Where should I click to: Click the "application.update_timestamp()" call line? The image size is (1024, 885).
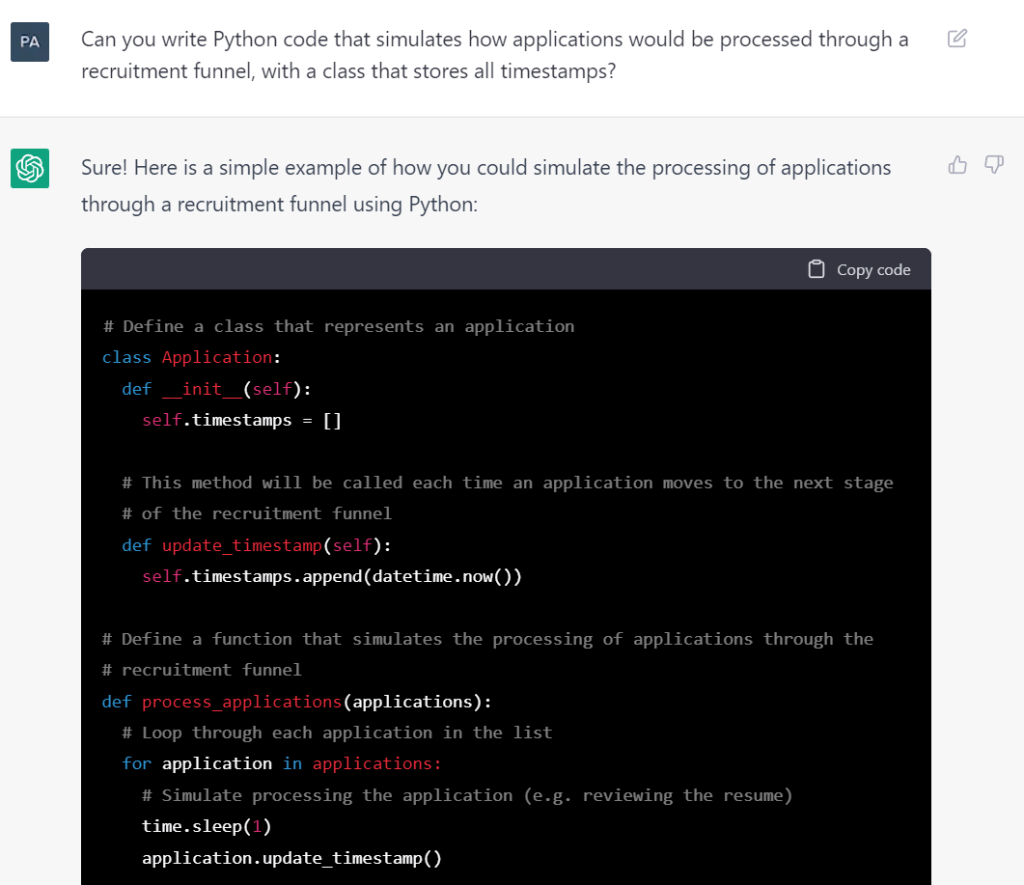291,857
